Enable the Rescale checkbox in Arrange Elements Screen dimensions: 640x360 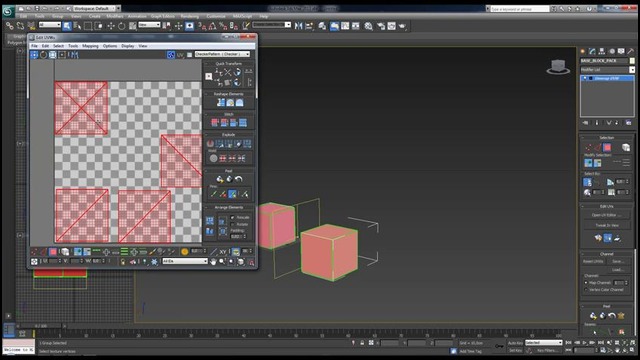coord(233,217)
